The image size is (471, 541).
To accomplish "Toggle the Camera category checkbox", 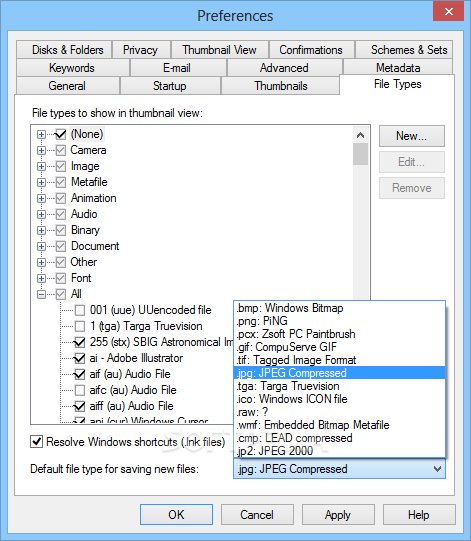I will pos(61,150).
